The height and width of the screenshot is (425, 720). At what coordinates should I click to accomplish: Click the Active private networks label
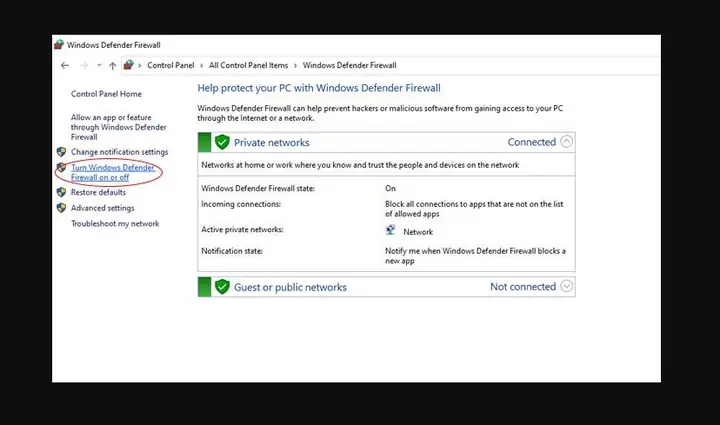click(242, 229)
